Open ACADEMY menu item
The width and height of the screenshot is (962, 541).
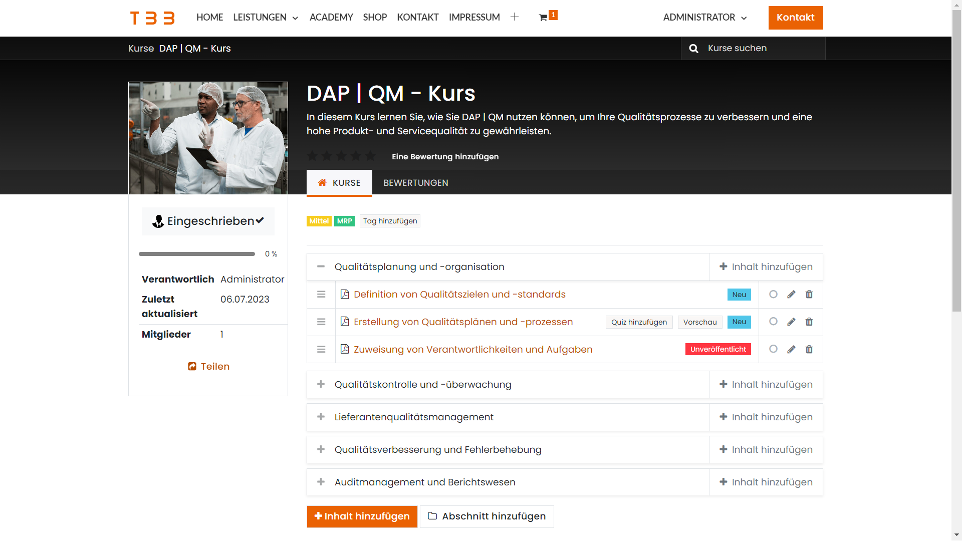331,17
